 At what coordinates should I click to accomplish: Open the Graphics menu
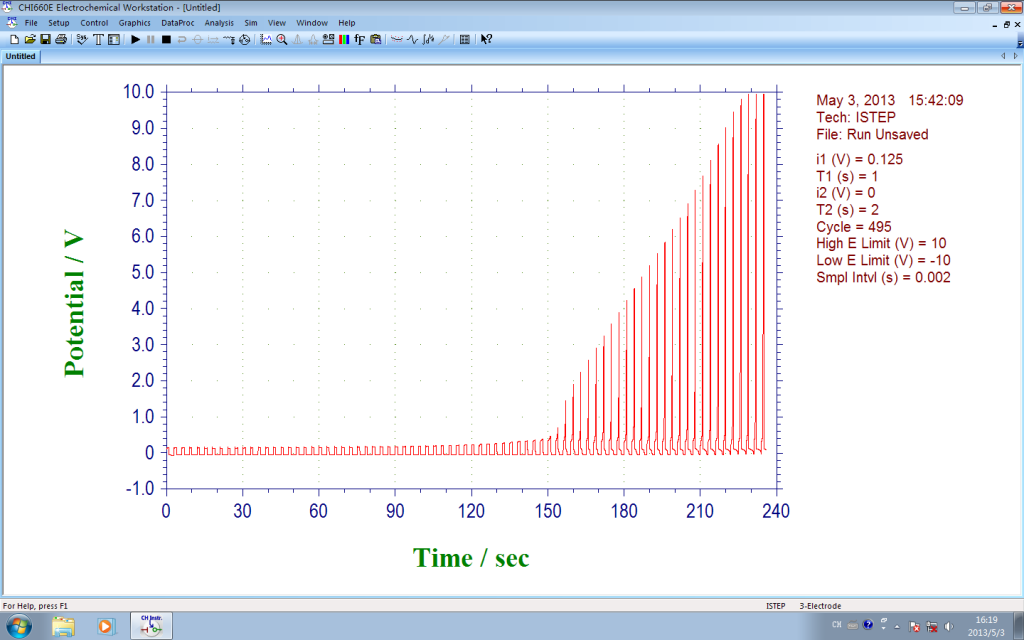(x=134, y=22)
